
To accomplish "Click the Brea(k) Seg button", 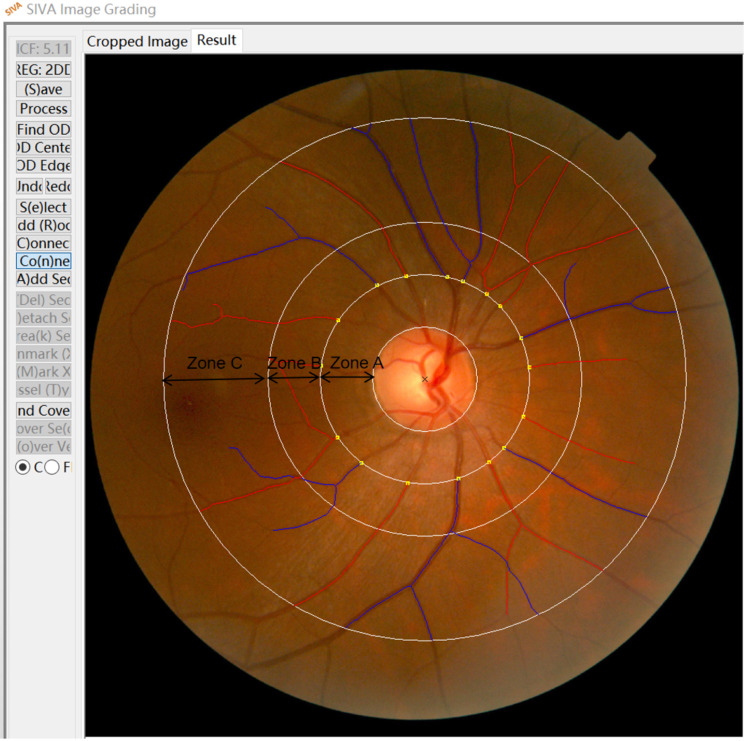I will (43, 336).
